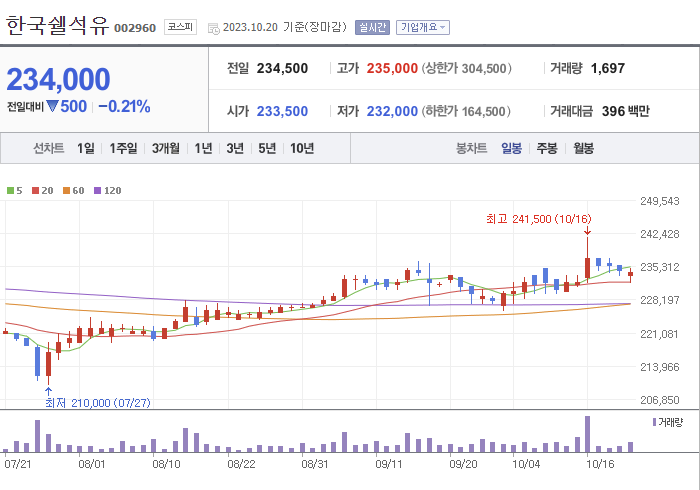Select the 10년 line chart tab
The width and height of the screenshot is (700, 490).
302,148
